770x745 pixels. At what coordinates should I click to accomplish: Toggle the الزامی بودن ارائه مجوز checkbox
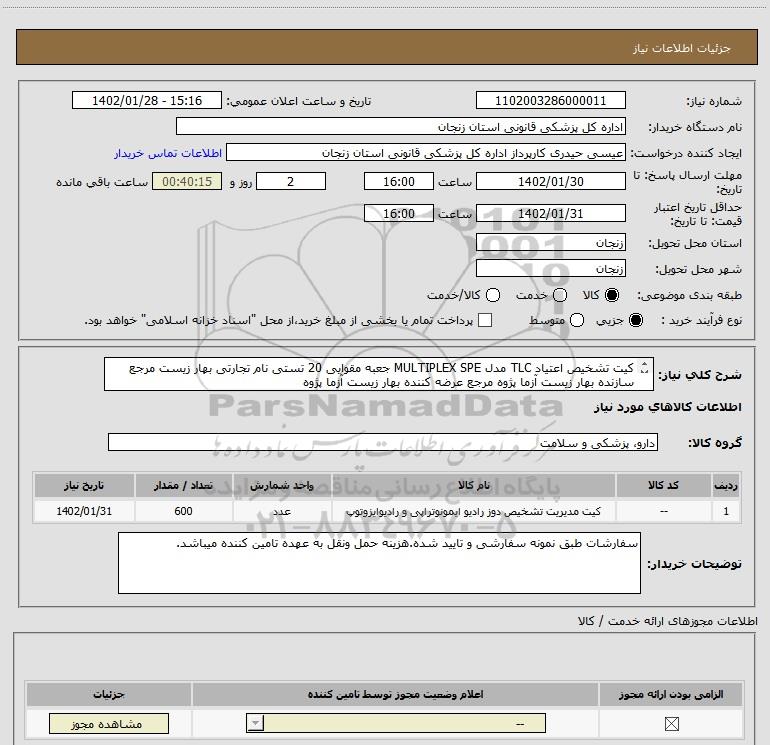pos(671,723)
